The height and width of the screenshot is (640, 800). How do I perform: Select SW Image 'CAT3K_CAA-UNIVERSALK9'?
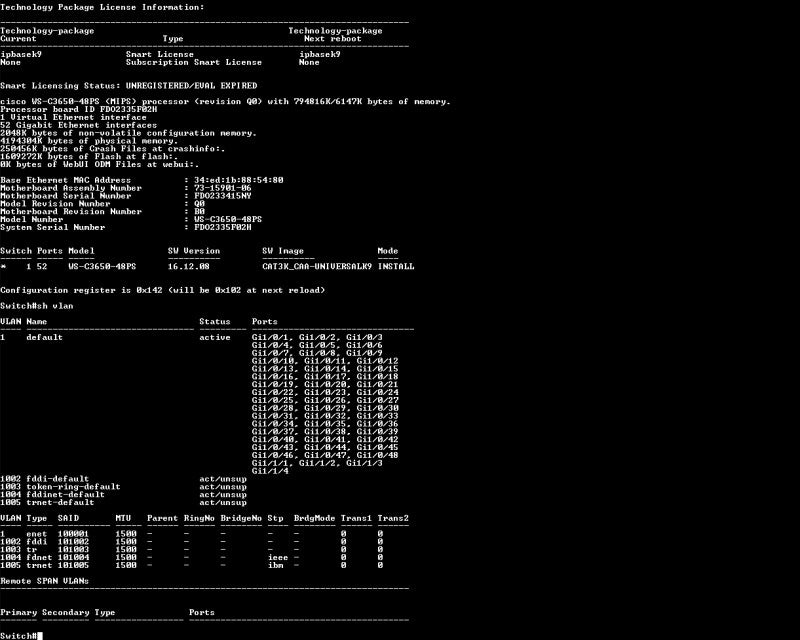(317, 266)
